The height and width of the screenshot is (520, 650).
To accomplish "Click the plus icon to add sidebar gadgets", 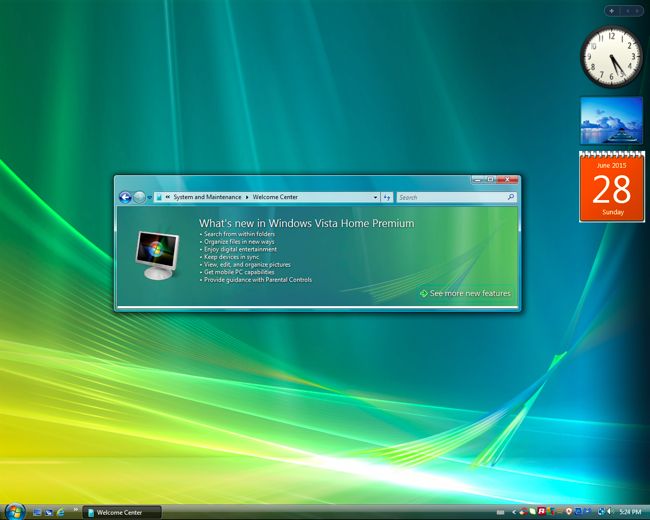I will 611,11.
